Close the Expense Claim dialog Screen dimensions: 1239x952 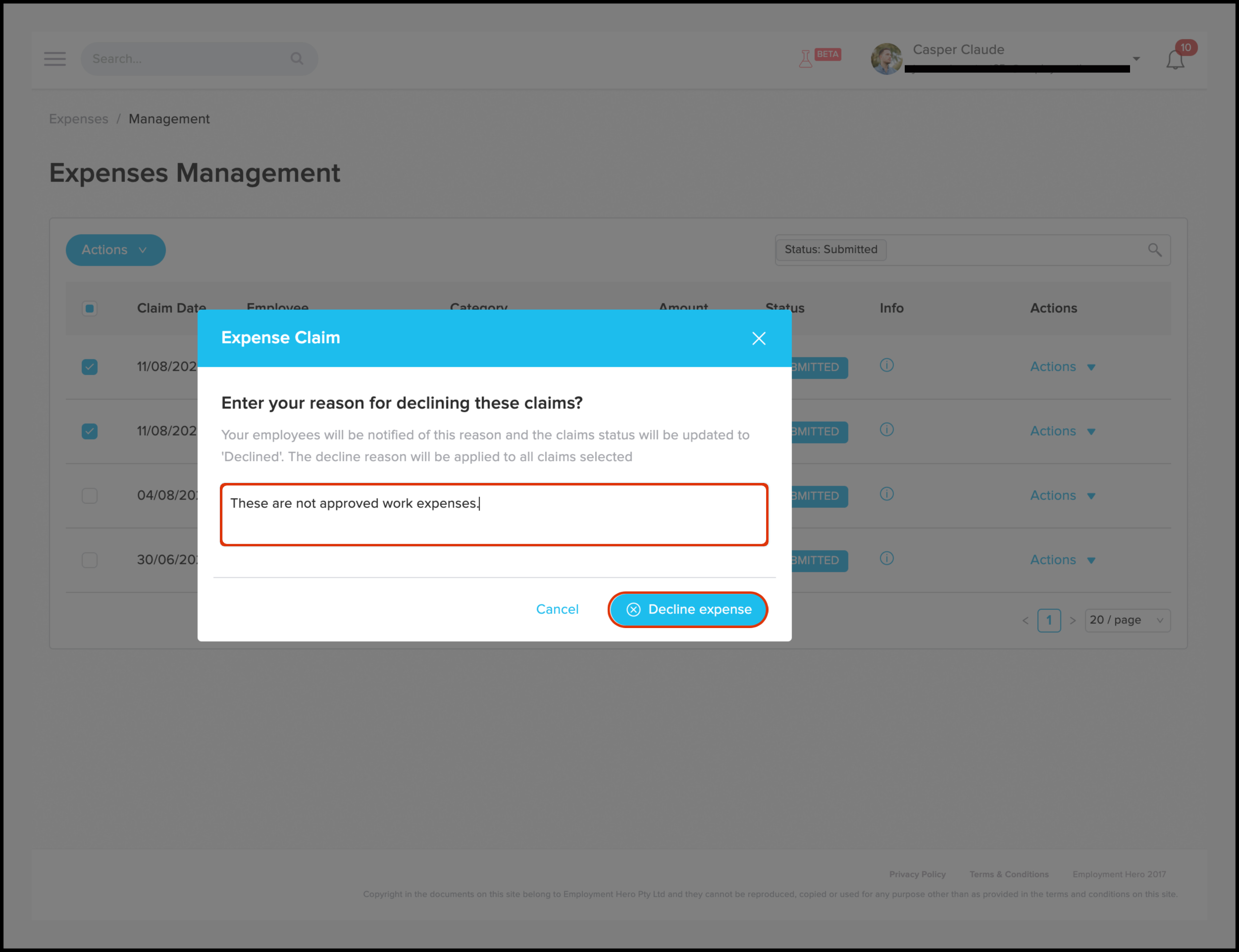pyautogui.click(x=759, y=338)
